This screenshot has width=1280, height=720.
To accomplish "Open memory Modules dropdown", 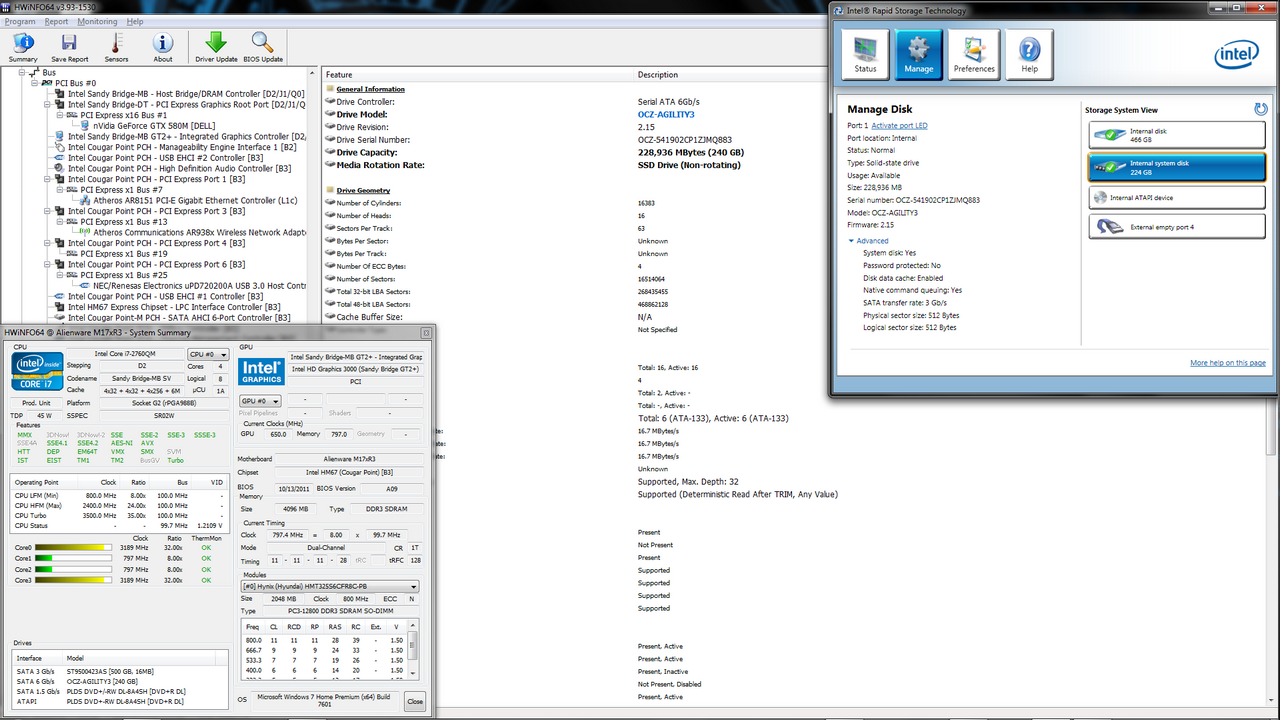I will click(x=329, y=586).
